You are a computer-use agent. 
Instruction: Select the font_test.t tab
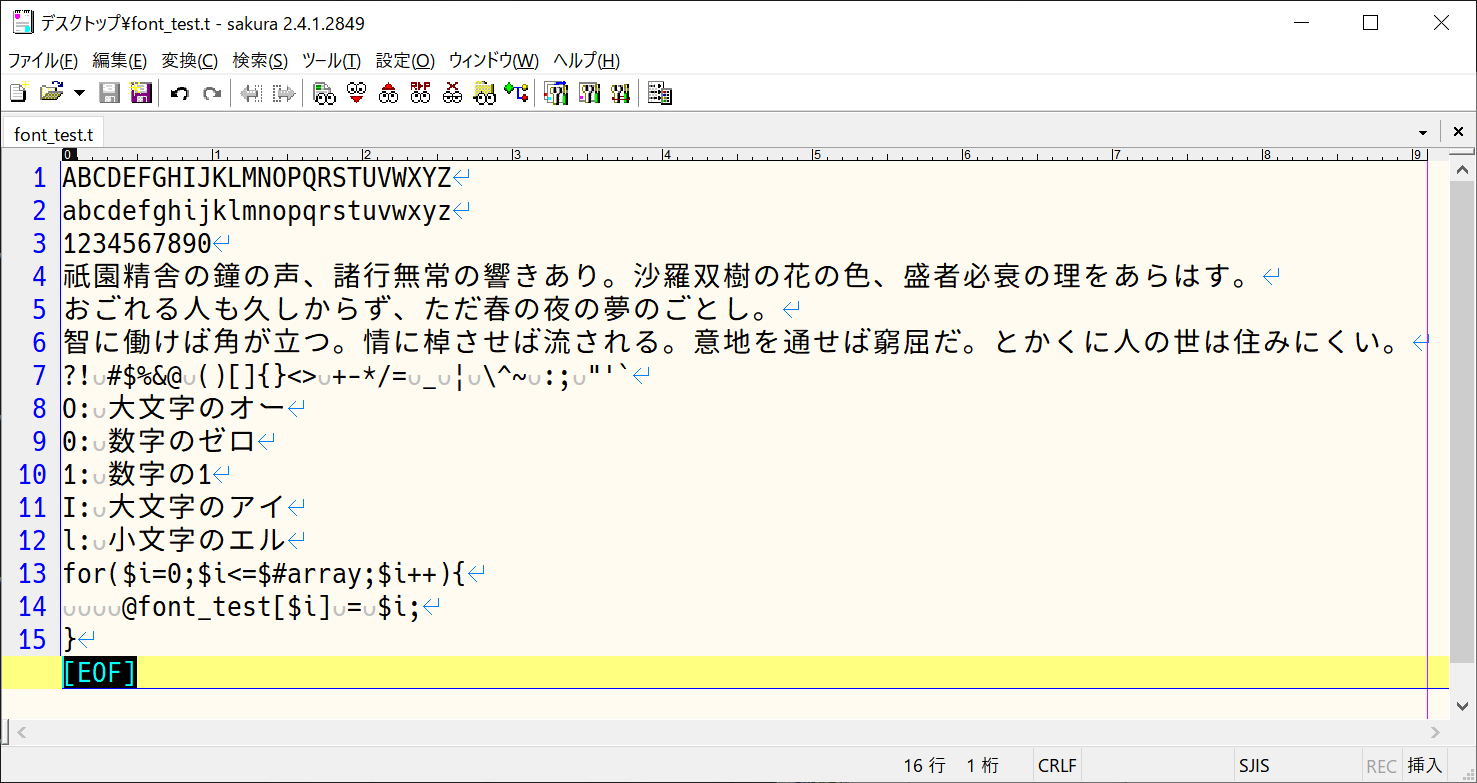pos(53,133)
